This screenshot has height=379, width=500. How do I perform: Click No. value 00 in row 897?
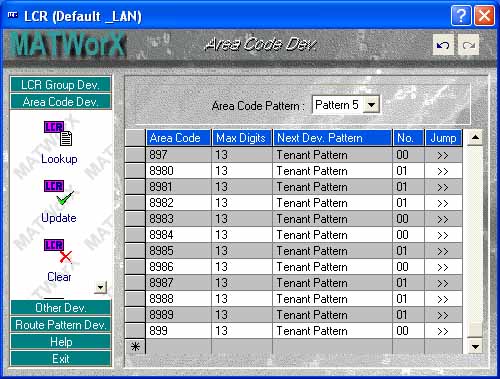[x=408, y=155]
